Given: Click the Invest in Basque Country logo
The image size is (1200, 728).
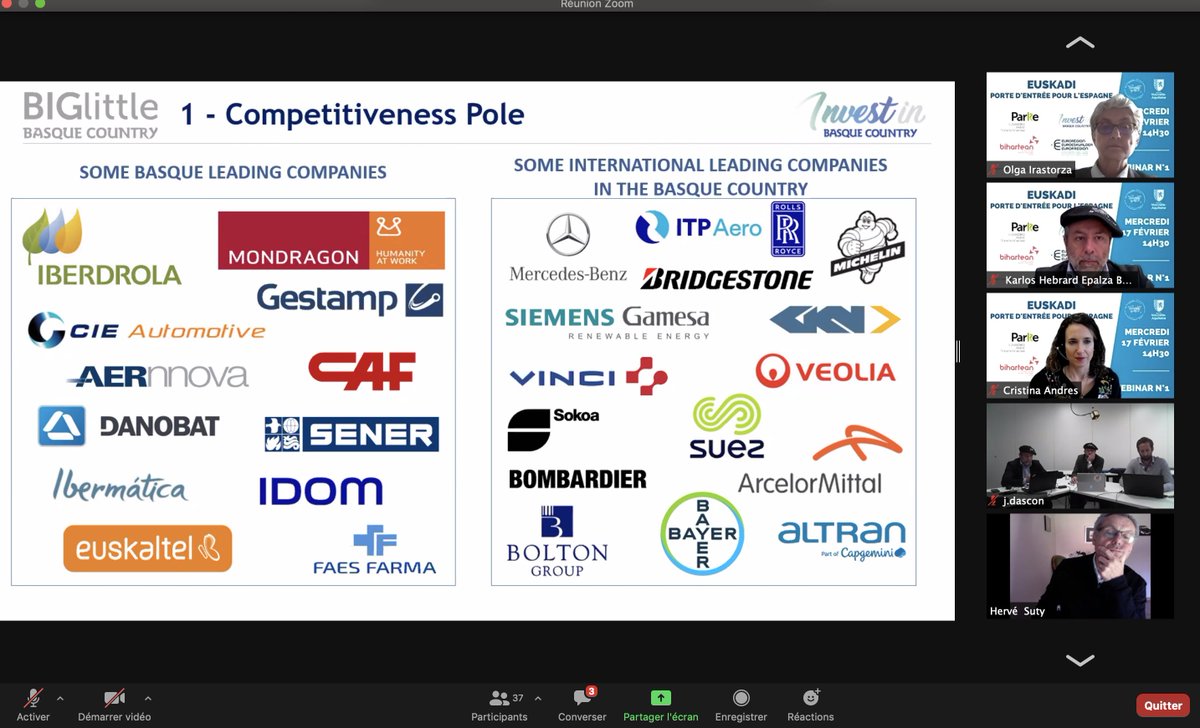Looking at the screenshot, I should click(x=861, y=115).
